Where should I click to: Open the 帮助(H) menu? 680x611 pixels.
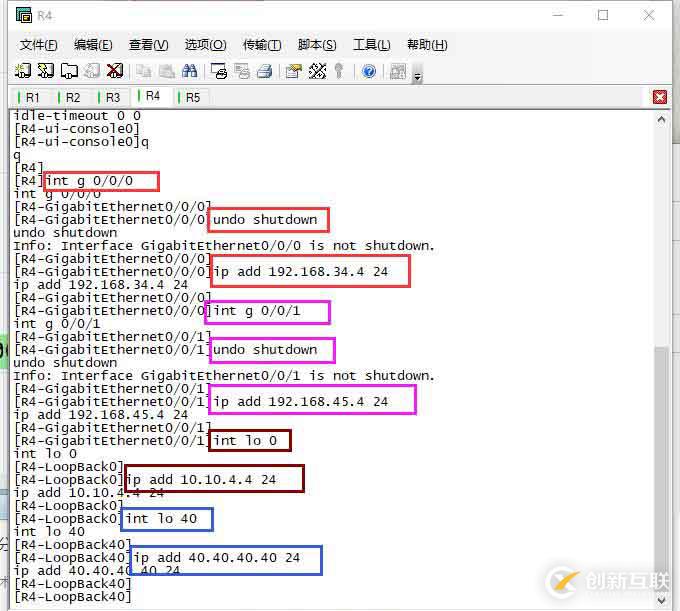click(427, 45)
